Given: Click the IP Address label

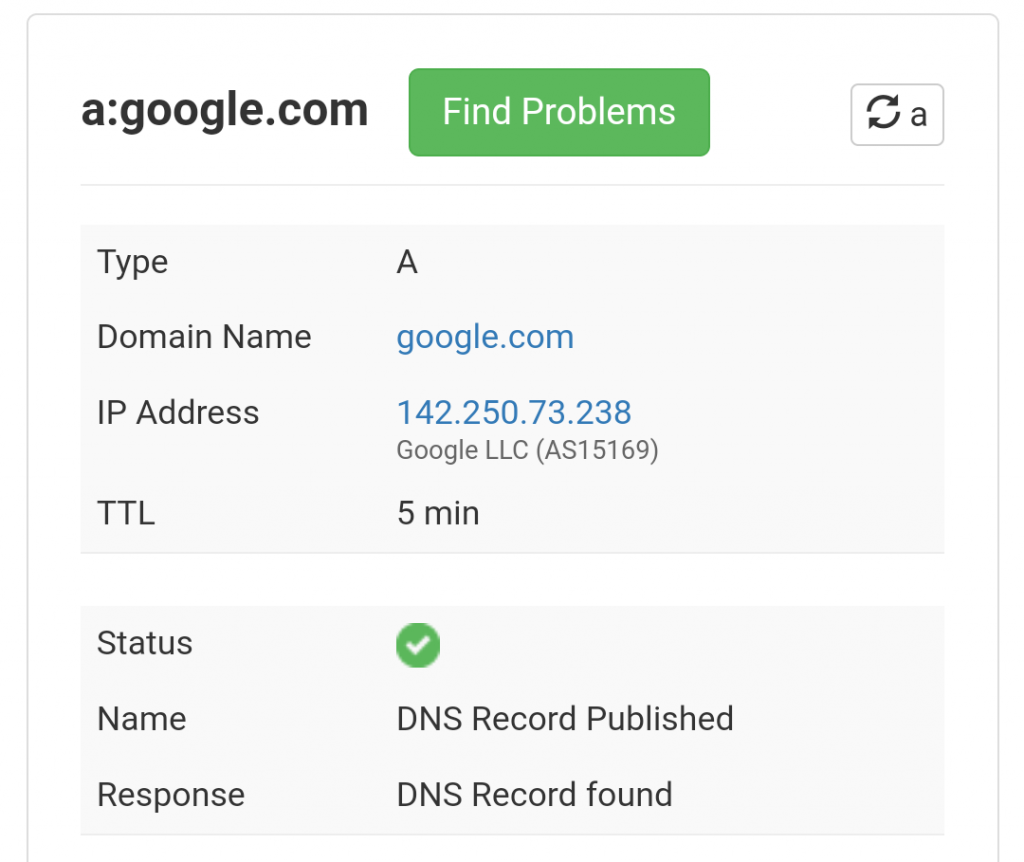Looking at the screenshot, I should (x=178, y=413).
